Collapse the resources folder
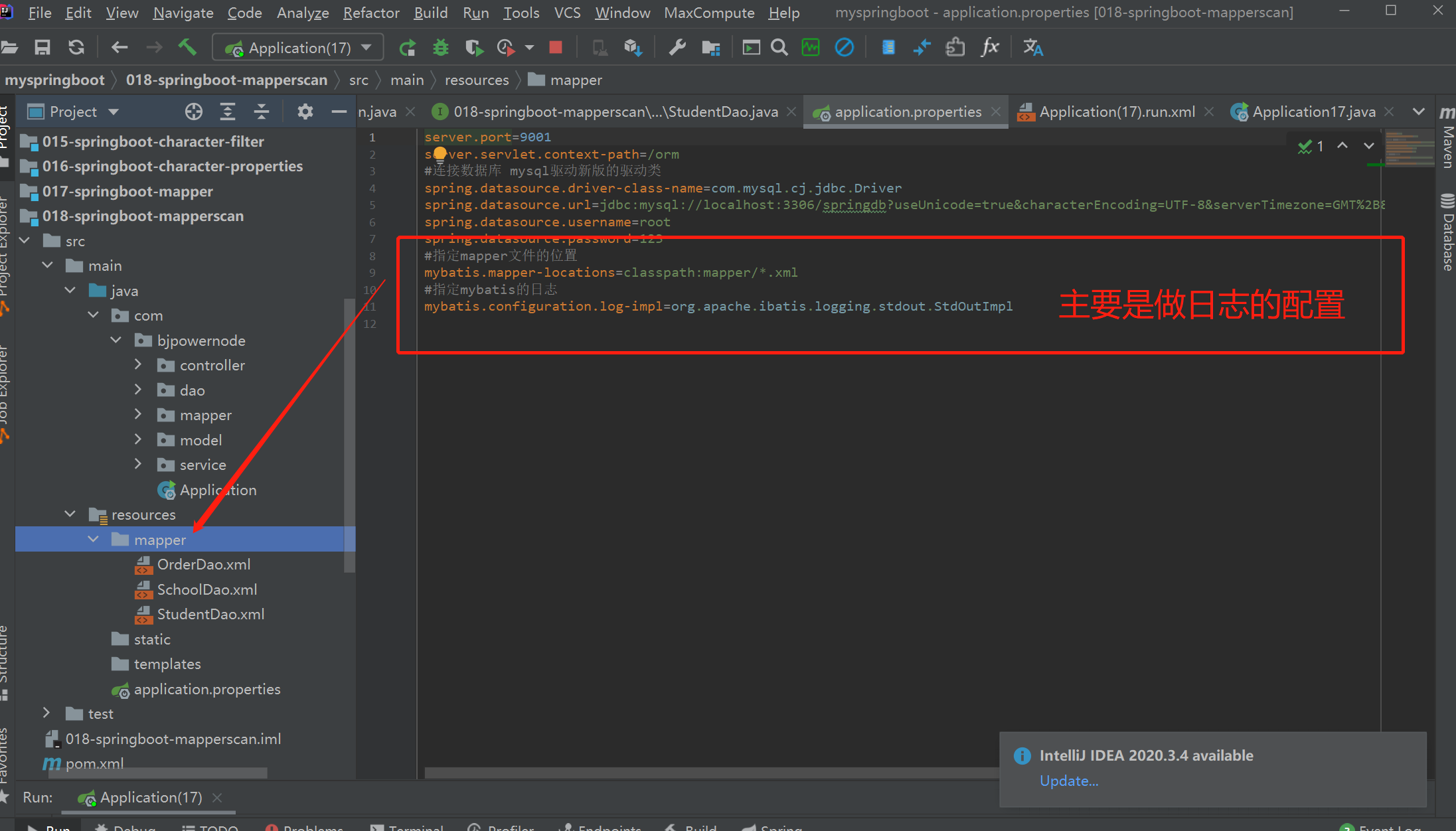Image resolution: width=1456 pixels, height=831 pixels. [70, 514]
